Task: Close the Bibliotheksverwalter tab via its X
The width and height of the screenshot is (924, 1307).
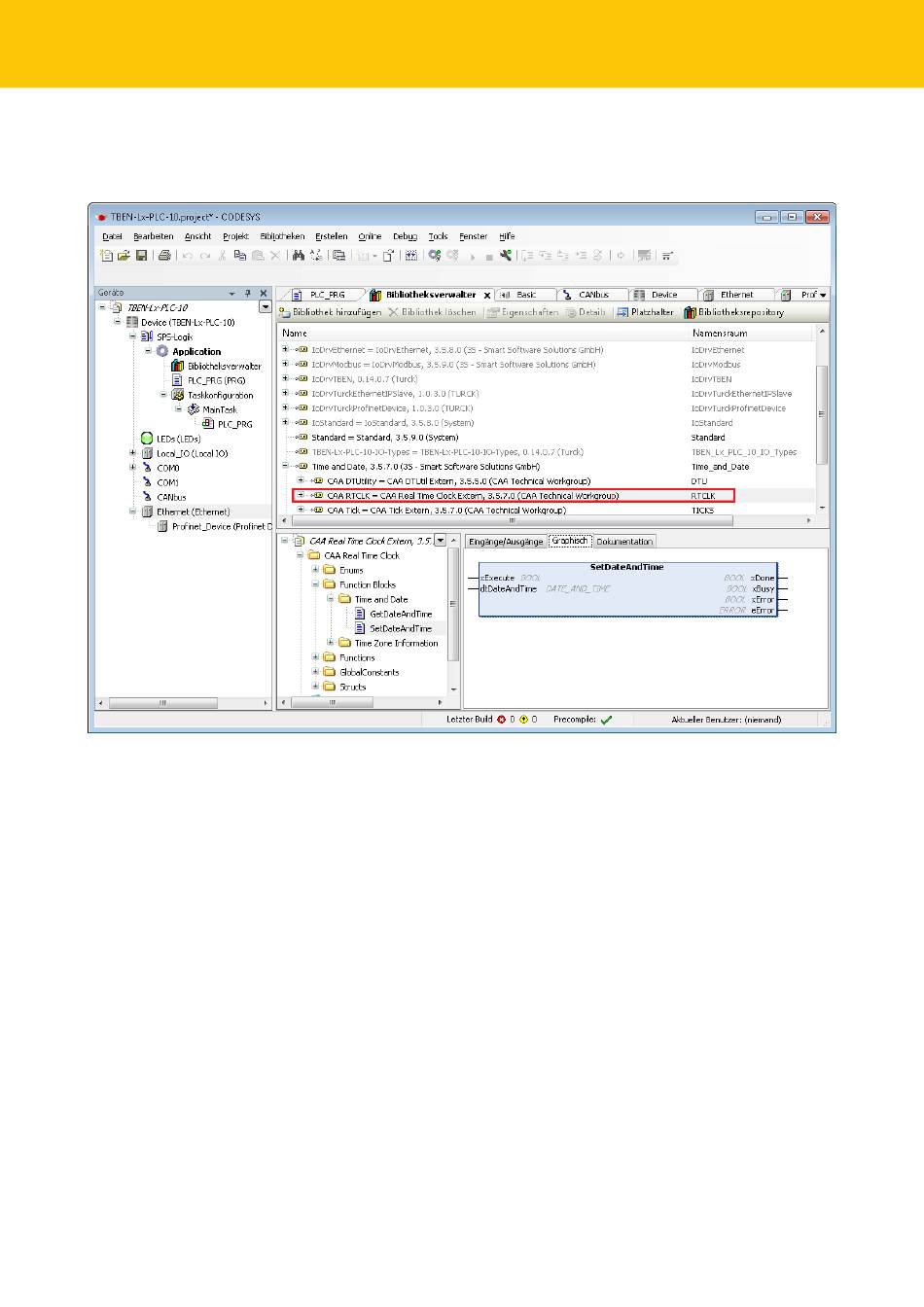Action: (487, 295)
